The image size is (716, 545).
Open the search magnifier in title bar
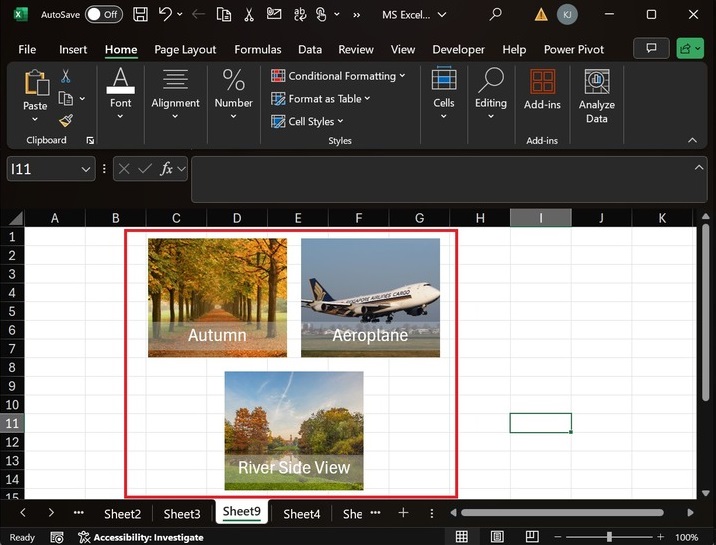pos(495,15)
